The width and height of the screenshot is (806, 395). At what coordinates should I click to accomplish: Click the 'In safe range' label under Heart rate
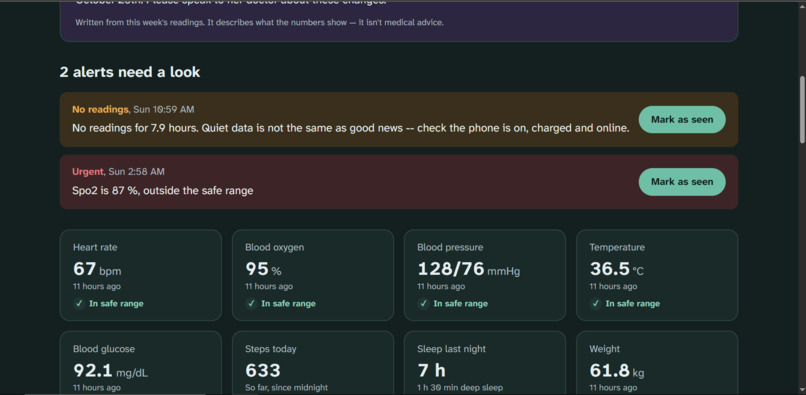coord(116,303)
